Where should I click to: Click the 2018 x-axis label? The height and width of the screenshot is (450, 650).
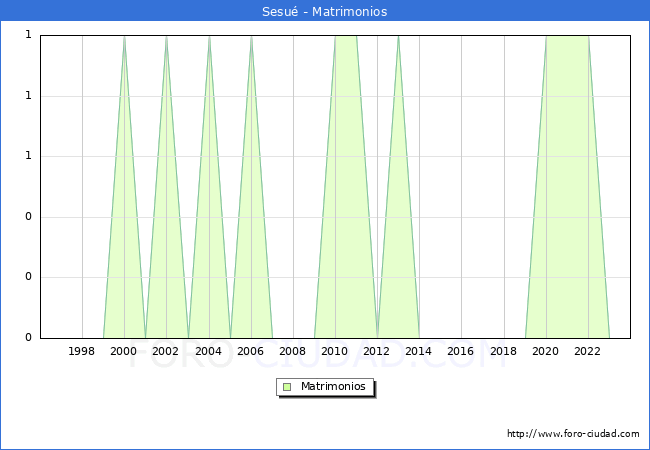[504, 351]
